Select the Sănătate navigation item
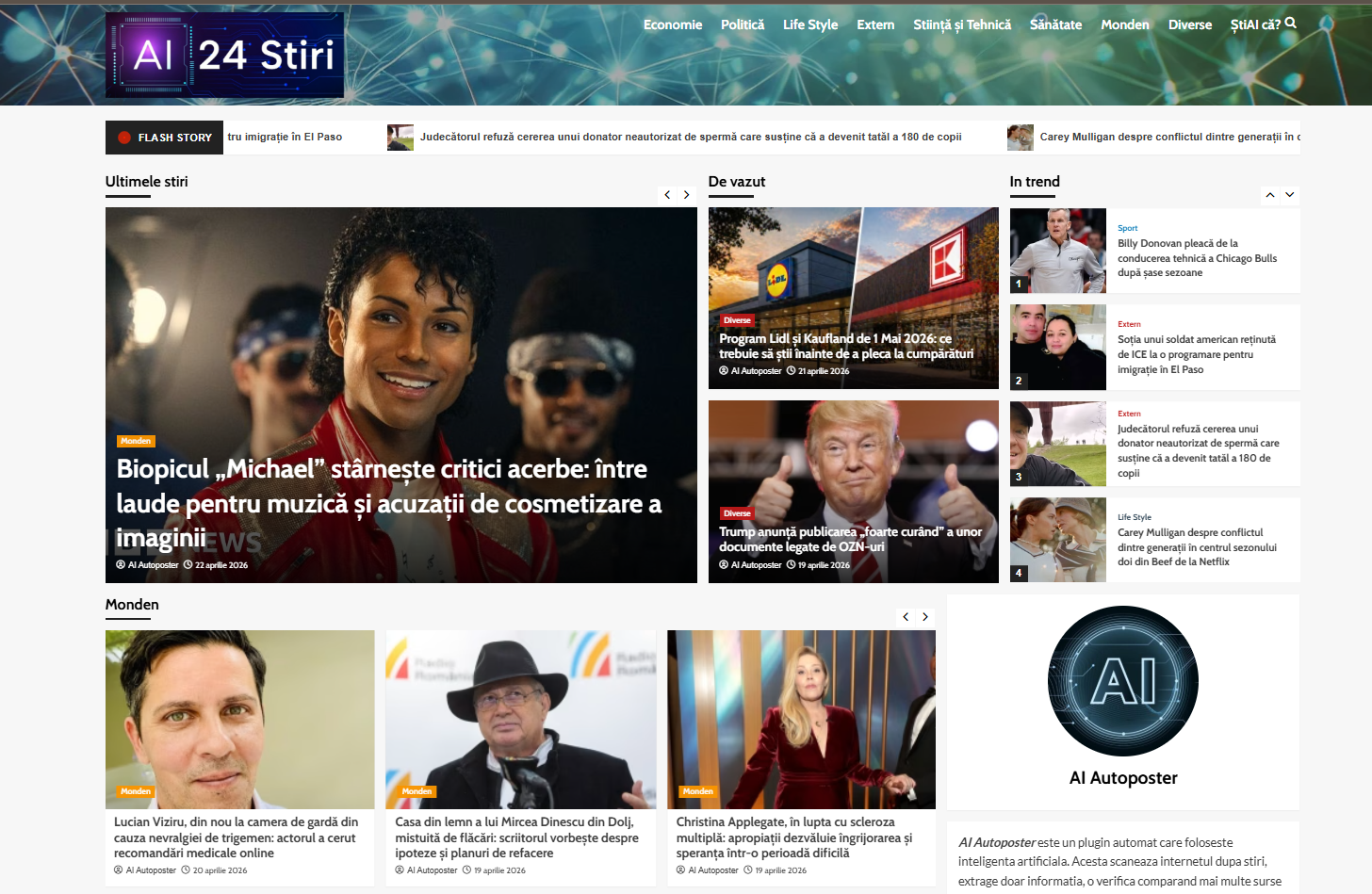The width and height of the screenshot is (1372, 894). [x=1055, y=24]
